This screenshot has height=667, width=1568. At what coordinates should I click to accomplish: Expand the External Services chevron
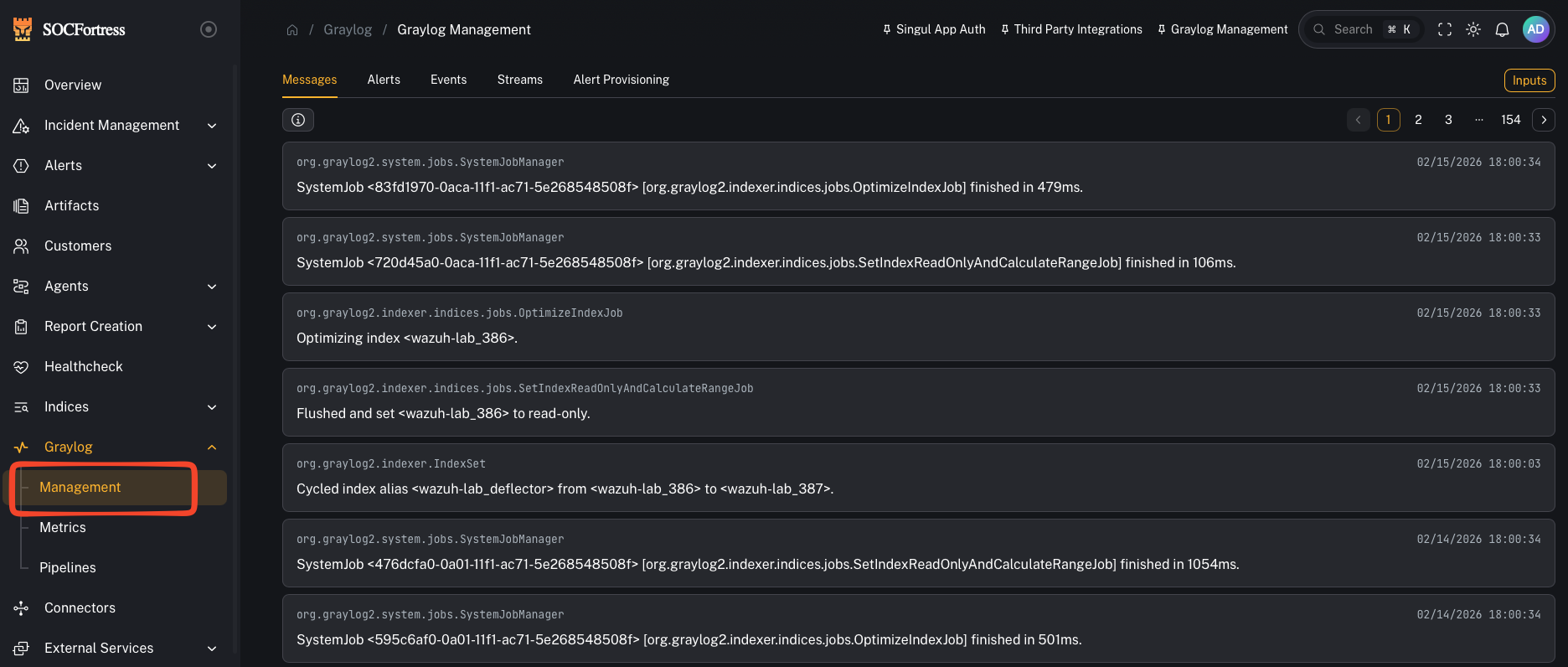tap(212, 648)
